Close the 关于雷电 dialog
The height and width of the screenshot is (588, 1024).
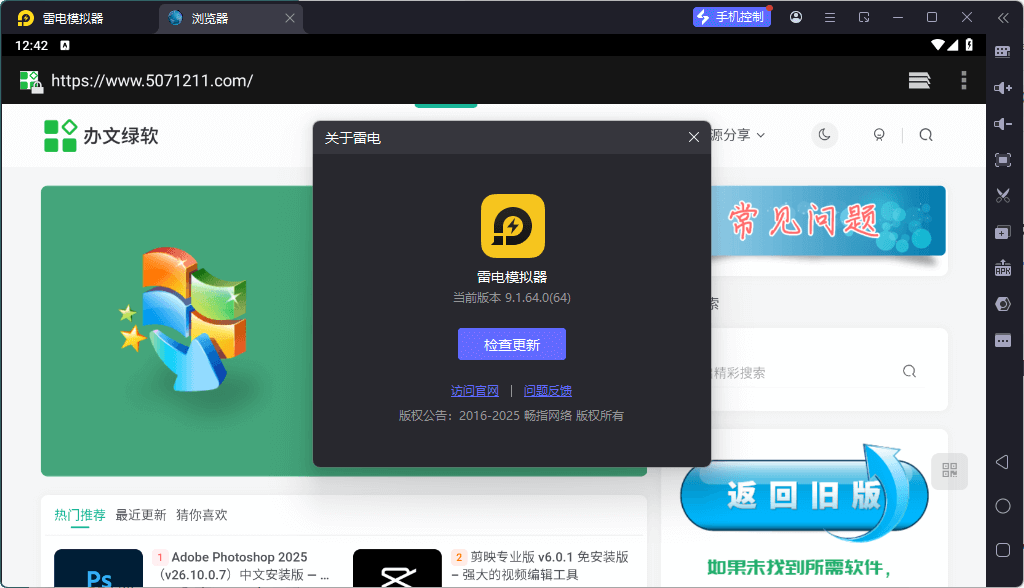coord(694,137)
